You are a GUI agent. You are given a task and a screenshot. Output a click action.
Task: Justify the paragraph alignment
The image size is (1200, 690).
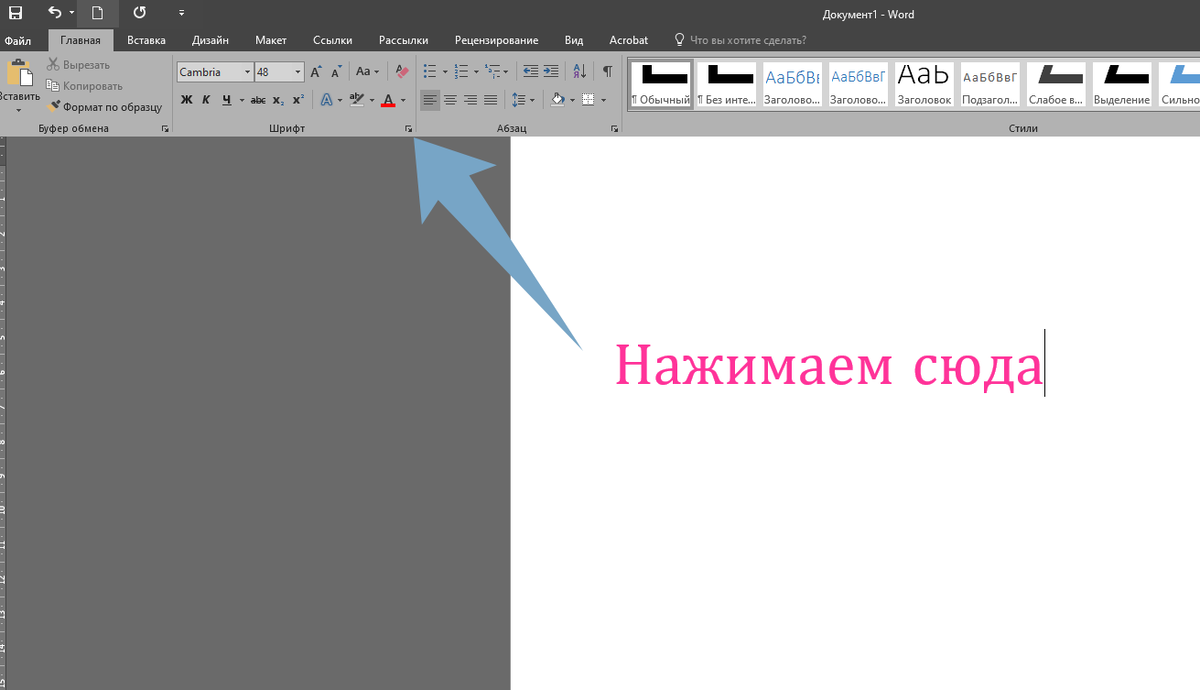click(x=491, y=100)
